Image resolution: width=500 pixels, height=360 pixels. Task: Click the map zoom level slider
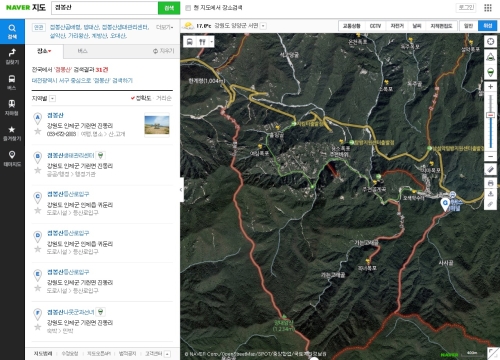coord(491,121)
